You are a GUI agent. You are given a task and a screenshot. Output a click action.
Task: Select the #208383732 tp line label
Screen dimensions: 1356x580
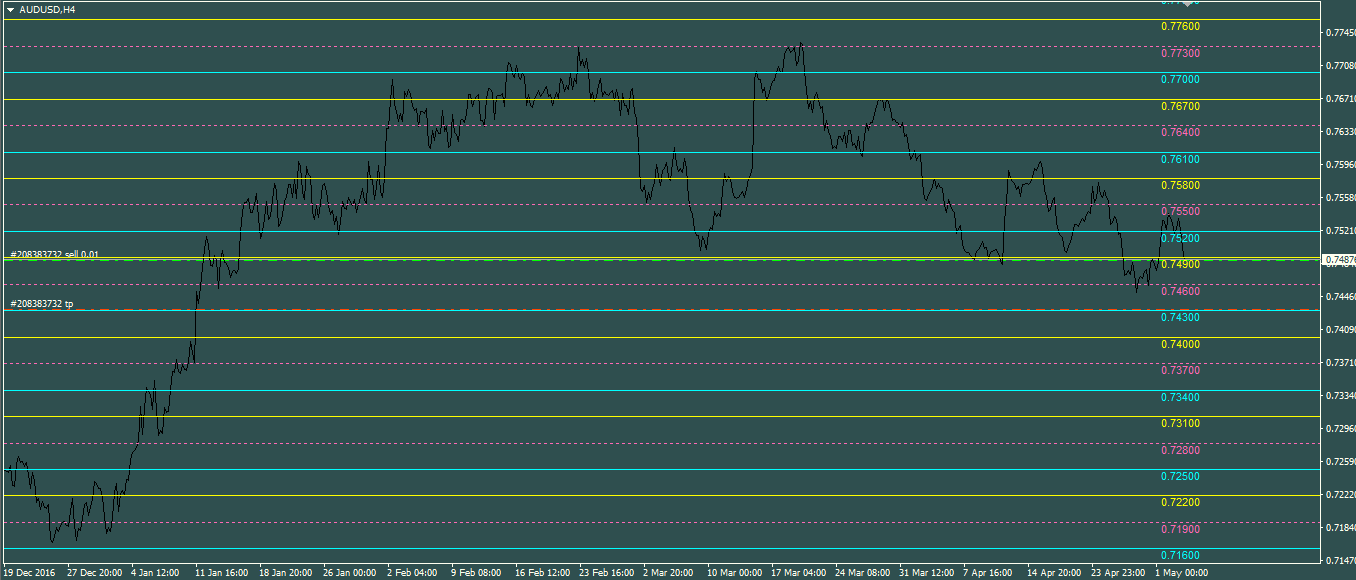point(41,303)
